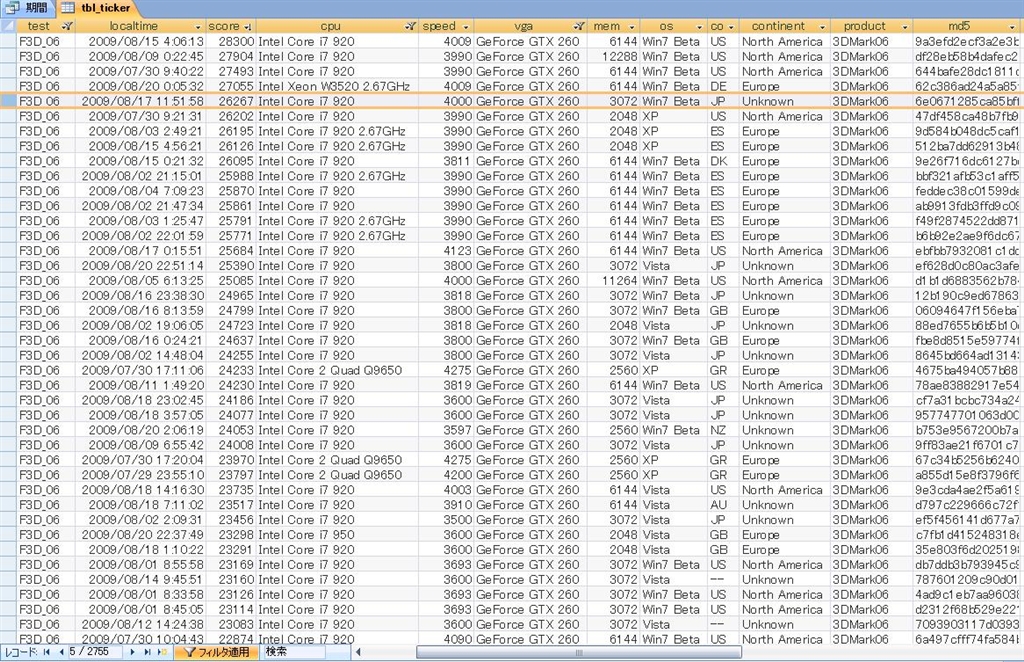
Task: Go to previous record in navigation bar
Action: click(x=61, y=652)
